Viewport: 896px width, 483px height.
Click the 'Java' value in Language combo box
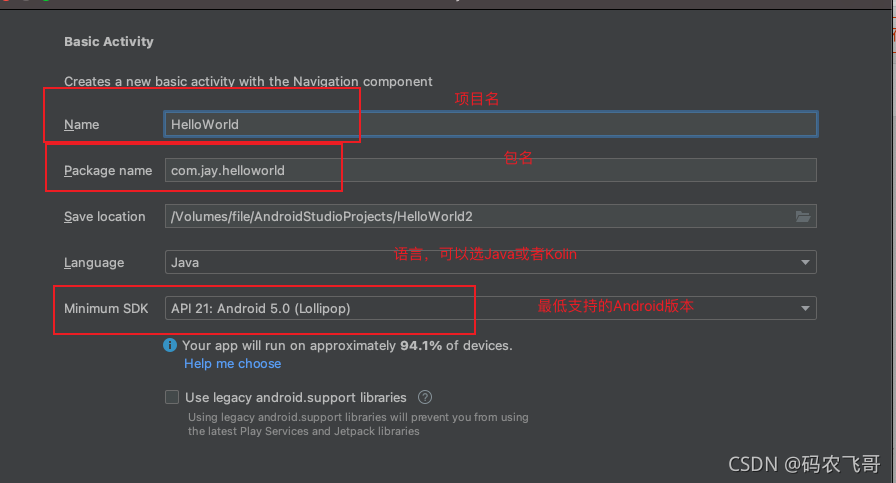pyautogui.click(x=186, y=263)
